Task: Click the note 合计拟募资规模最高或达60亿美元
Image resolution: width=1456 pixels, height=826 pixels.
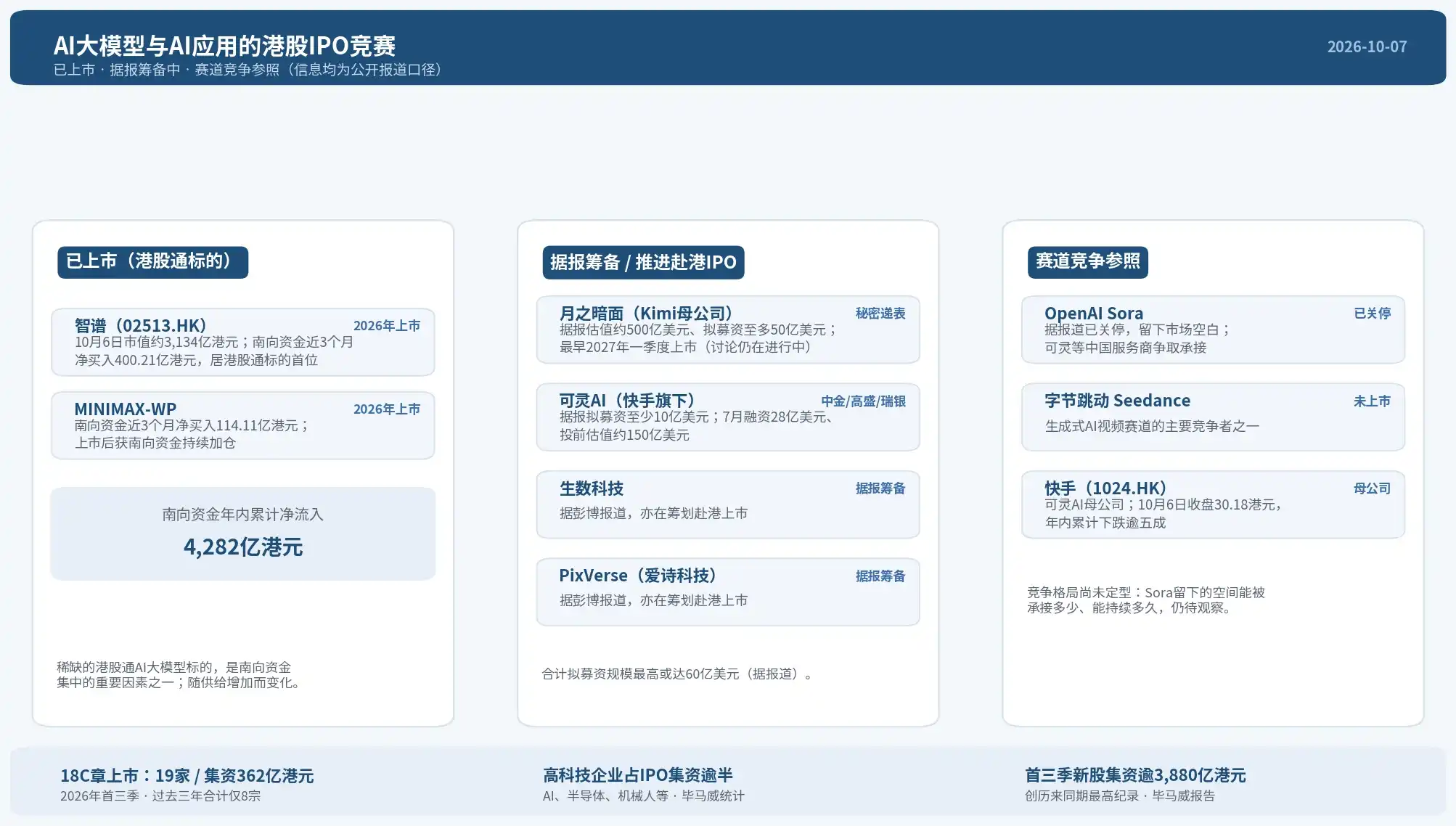Action: [676, 674]
